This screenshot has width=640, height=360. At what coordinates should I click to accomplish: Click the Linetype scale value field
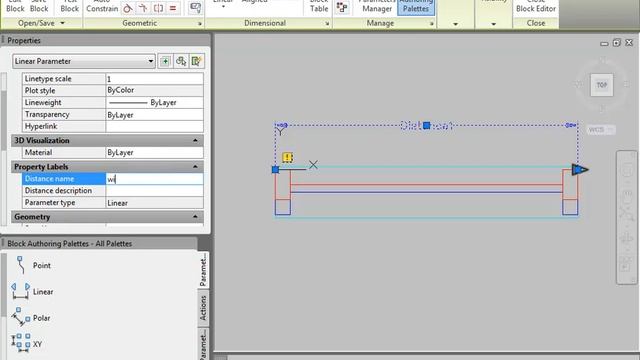[154, 79]
